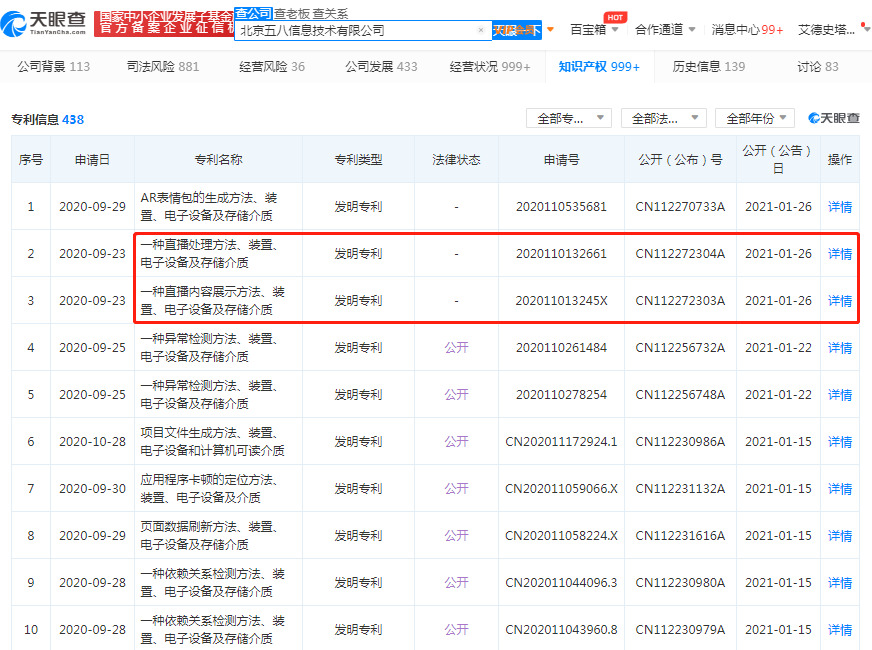Screen dimensions: 872x650
Task: View 详情 for patent CN112256732A
Action: (x=840, y=348)
